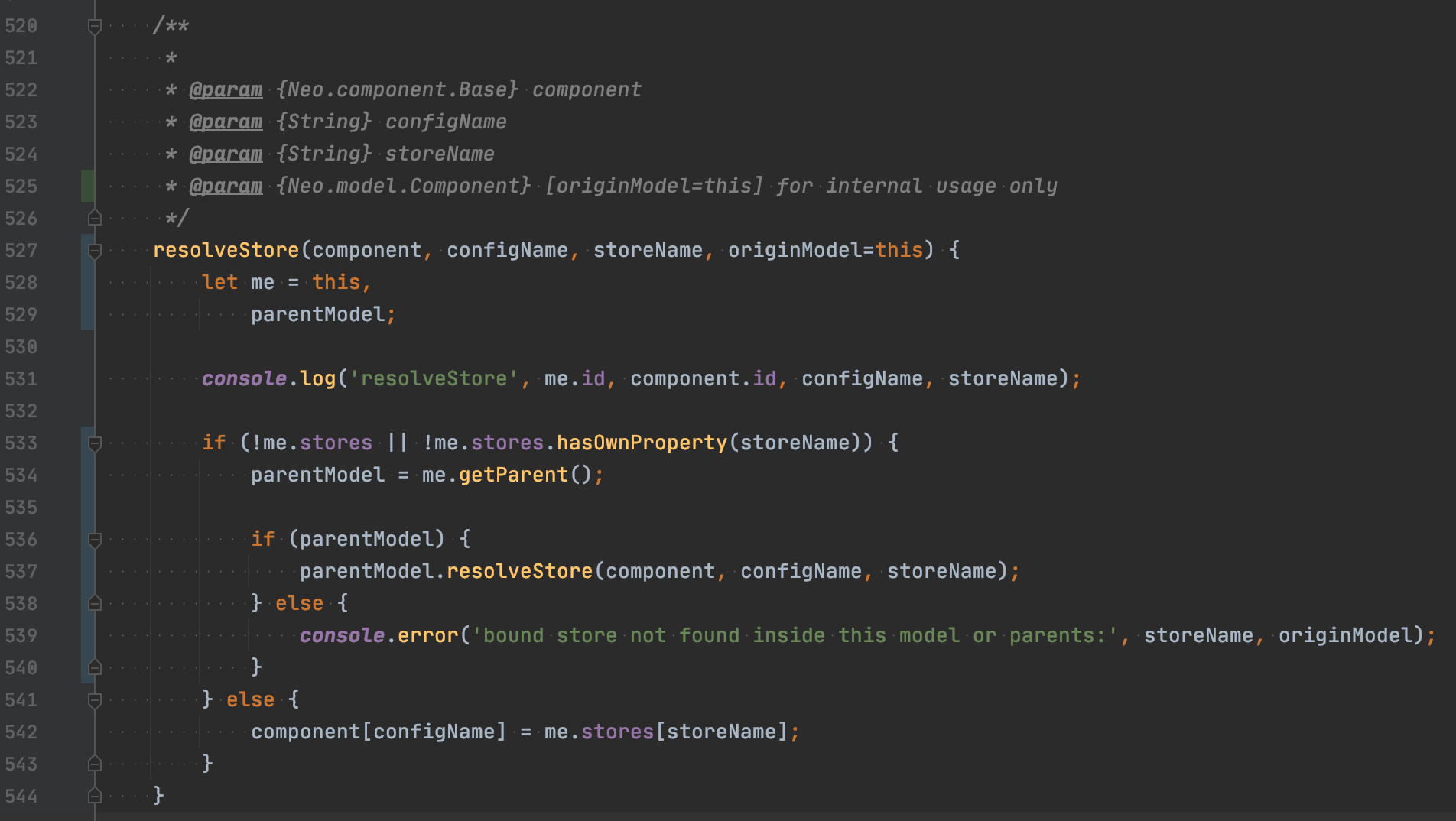The image size is (1456, 821).
Task: Click line number 527 in the gutter
Action: [x=21, y=250]
